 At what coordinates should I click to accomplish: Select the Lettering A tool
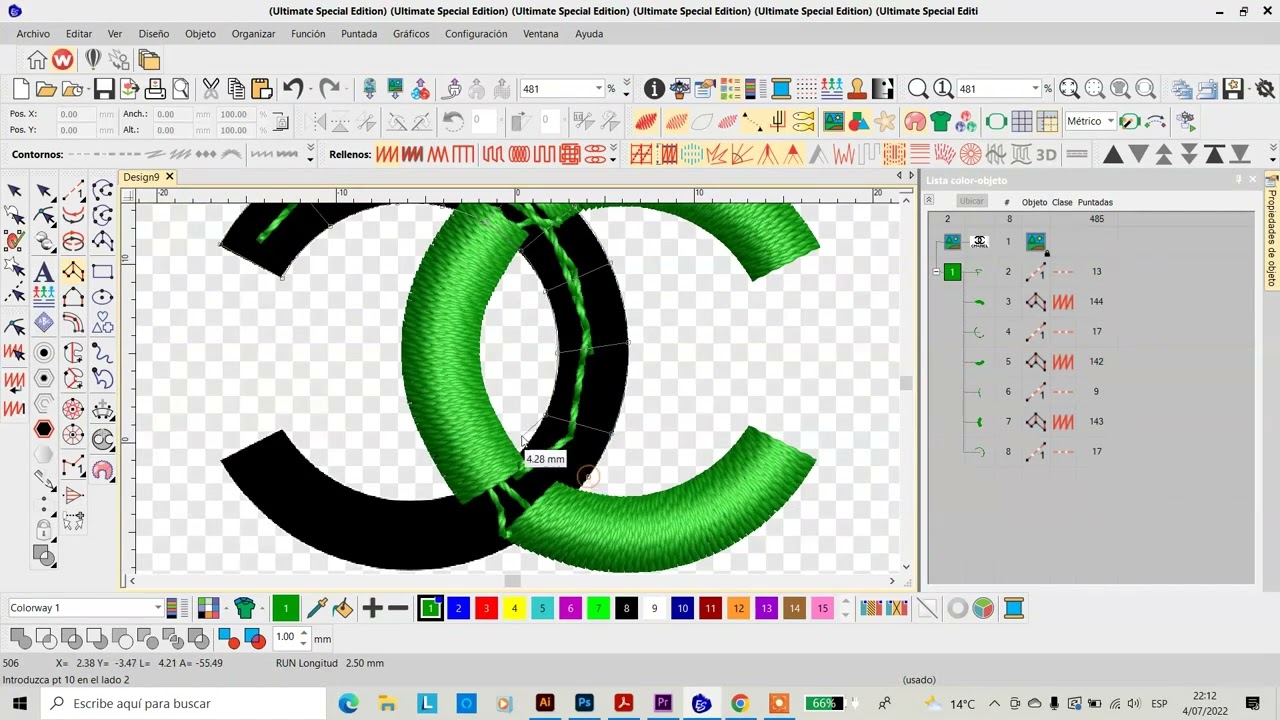point(43,271)
